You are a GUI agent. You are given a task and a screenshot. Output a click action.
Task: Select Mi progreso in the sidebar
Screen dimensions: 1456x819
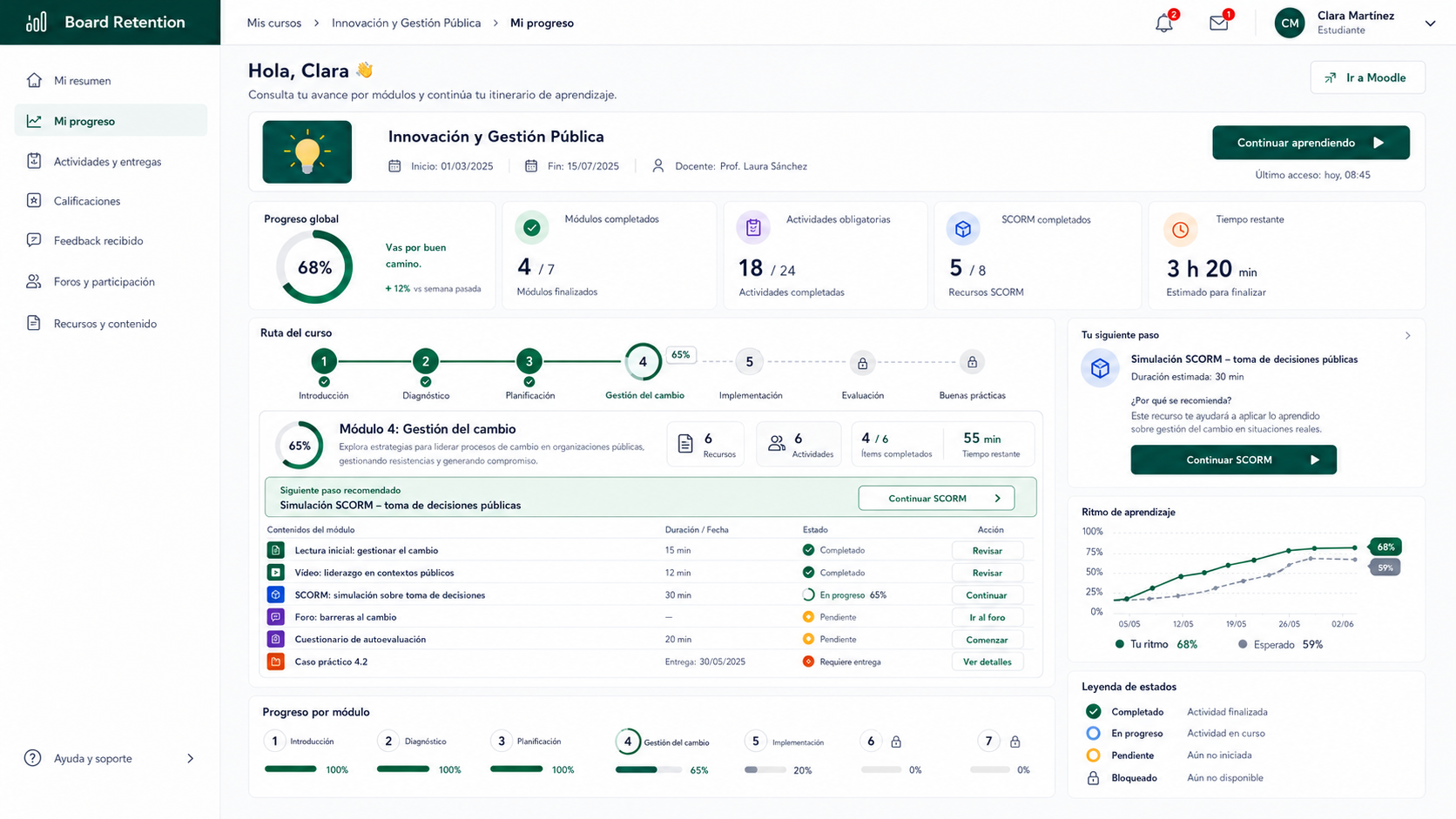click(x=111, y=121)
